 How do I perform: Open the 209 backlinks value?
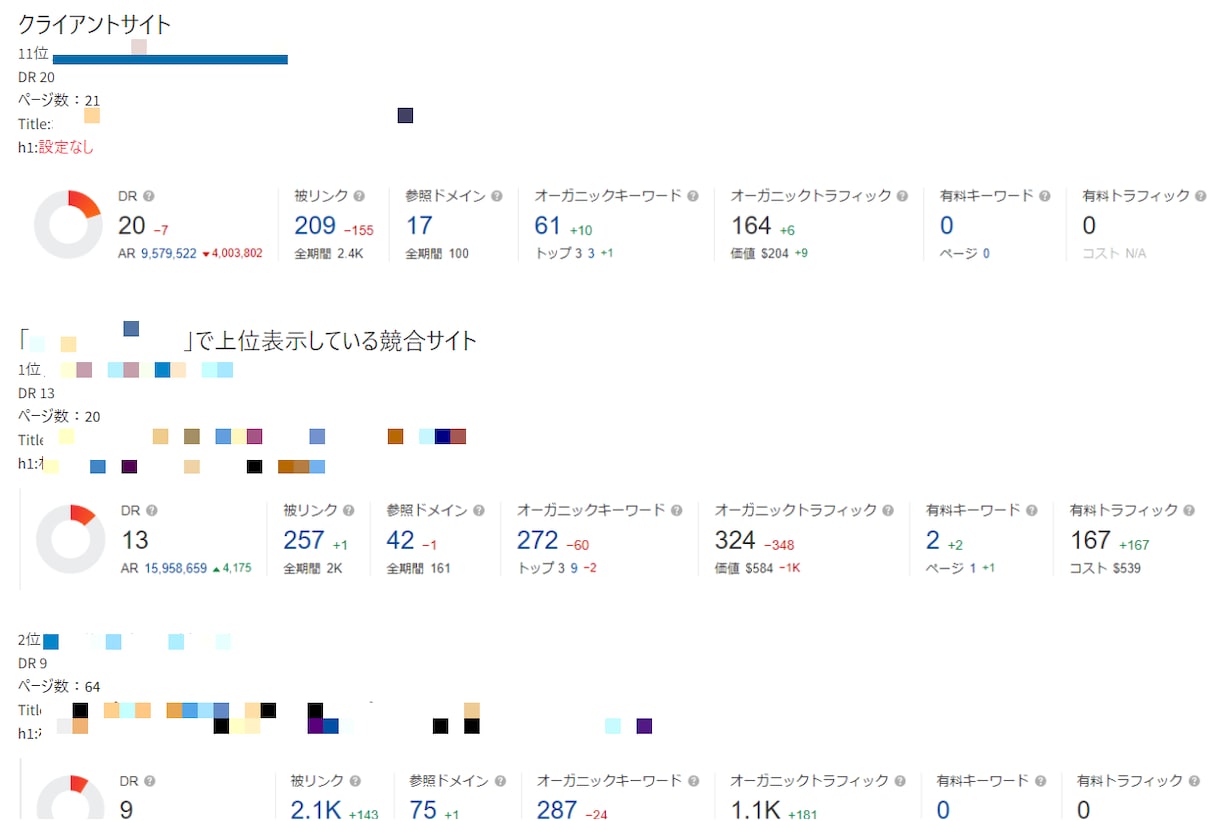(315, 226)
